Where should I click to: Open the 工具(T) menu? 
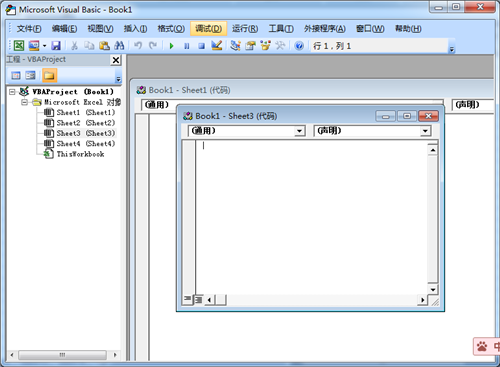(281, 29)
